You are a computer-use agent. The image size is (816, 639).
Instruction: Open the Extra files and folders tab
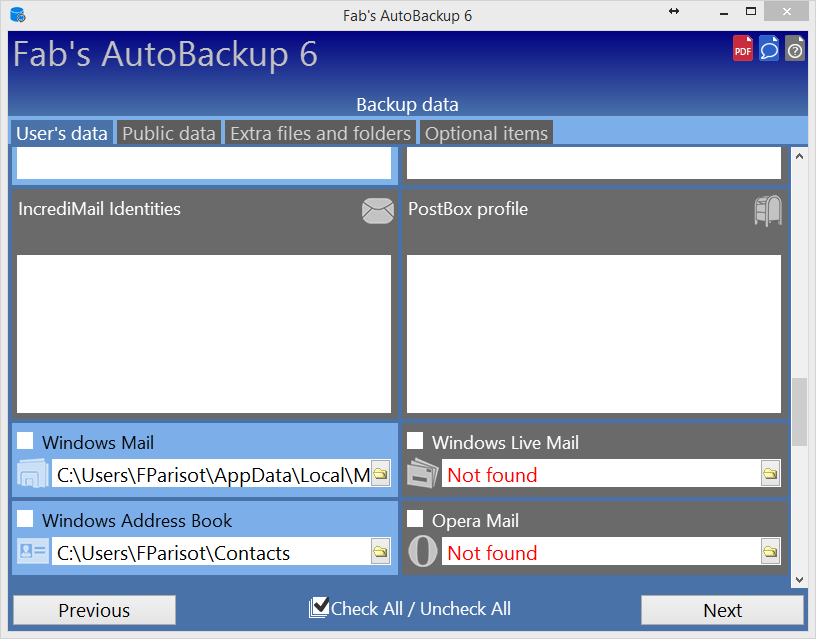point(321,133)
